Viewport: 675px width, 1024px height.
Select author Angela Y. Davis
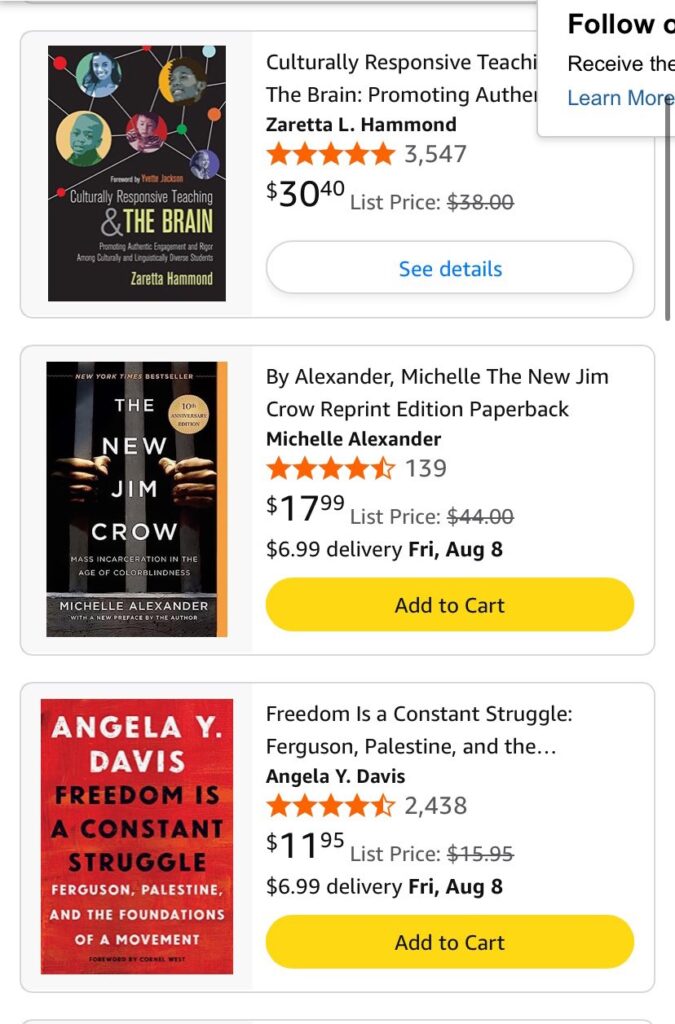(x=335, y=776)
